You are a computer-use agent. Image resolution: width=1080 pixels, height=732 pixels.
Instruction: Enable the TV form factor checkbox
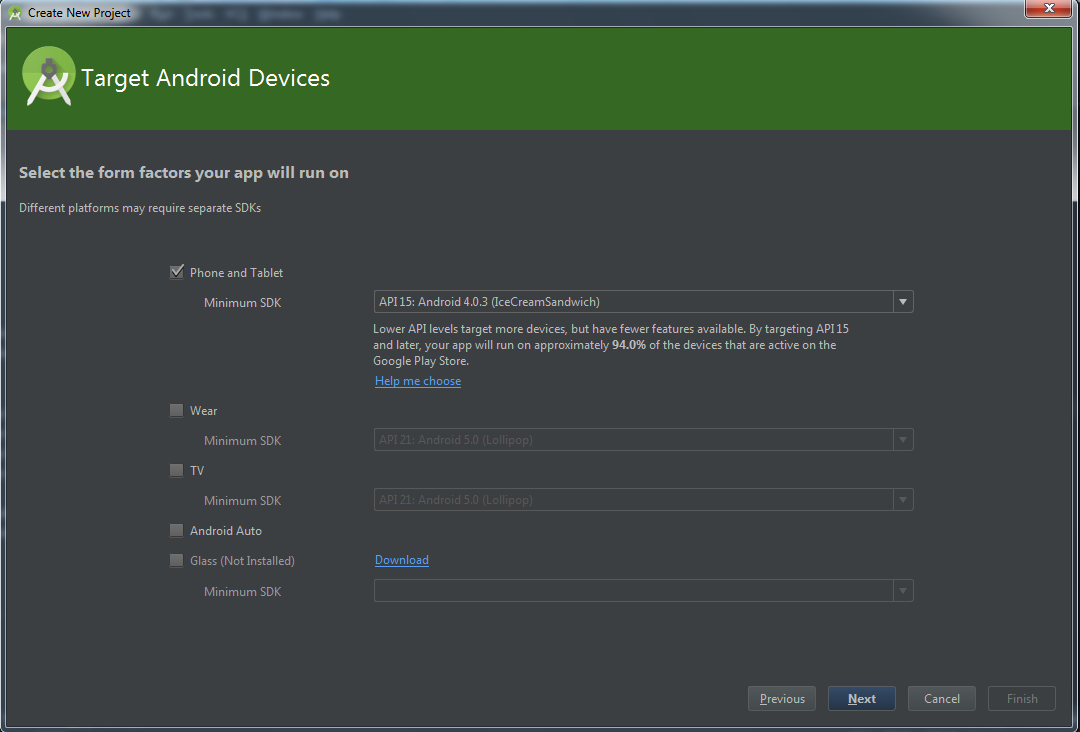(176, 470)
